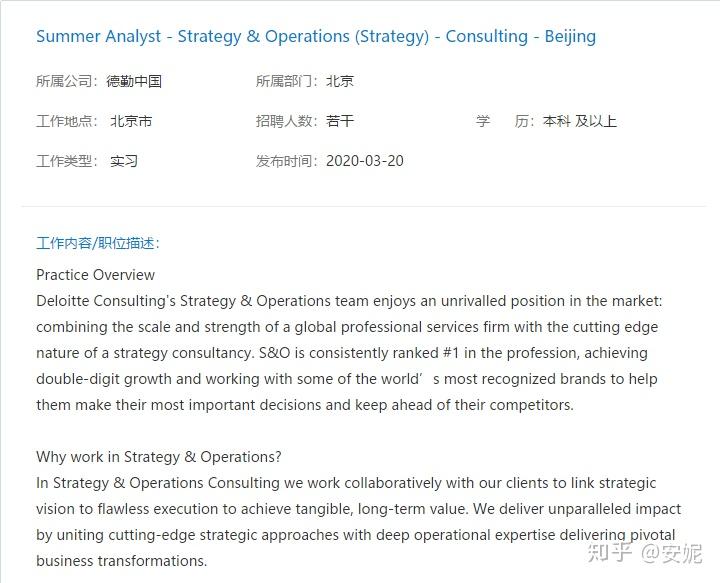Click the 工作类型 field label

(66, 161)
